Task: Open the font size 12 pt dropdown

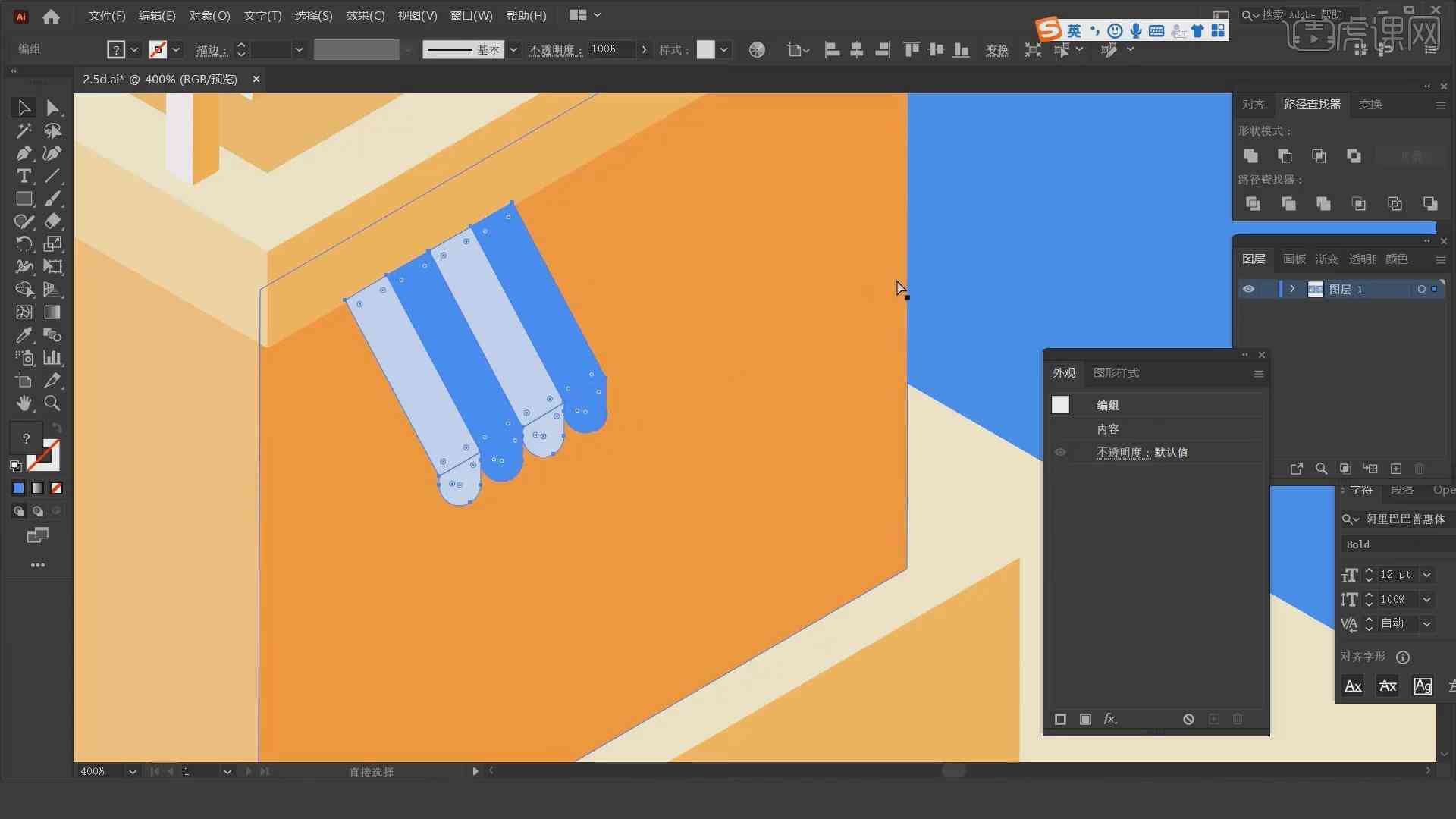Action: tap(1426, 575)
